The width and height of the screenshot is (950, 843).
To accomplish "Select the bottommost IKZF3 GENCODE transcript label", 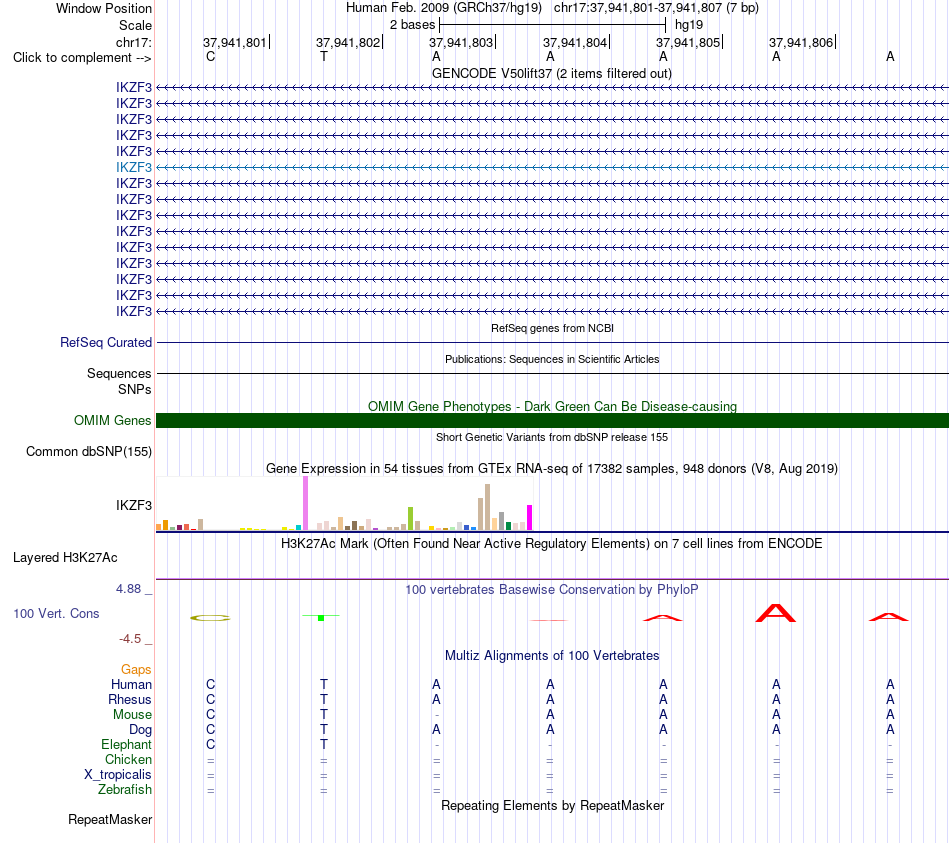I will [133, 312].
